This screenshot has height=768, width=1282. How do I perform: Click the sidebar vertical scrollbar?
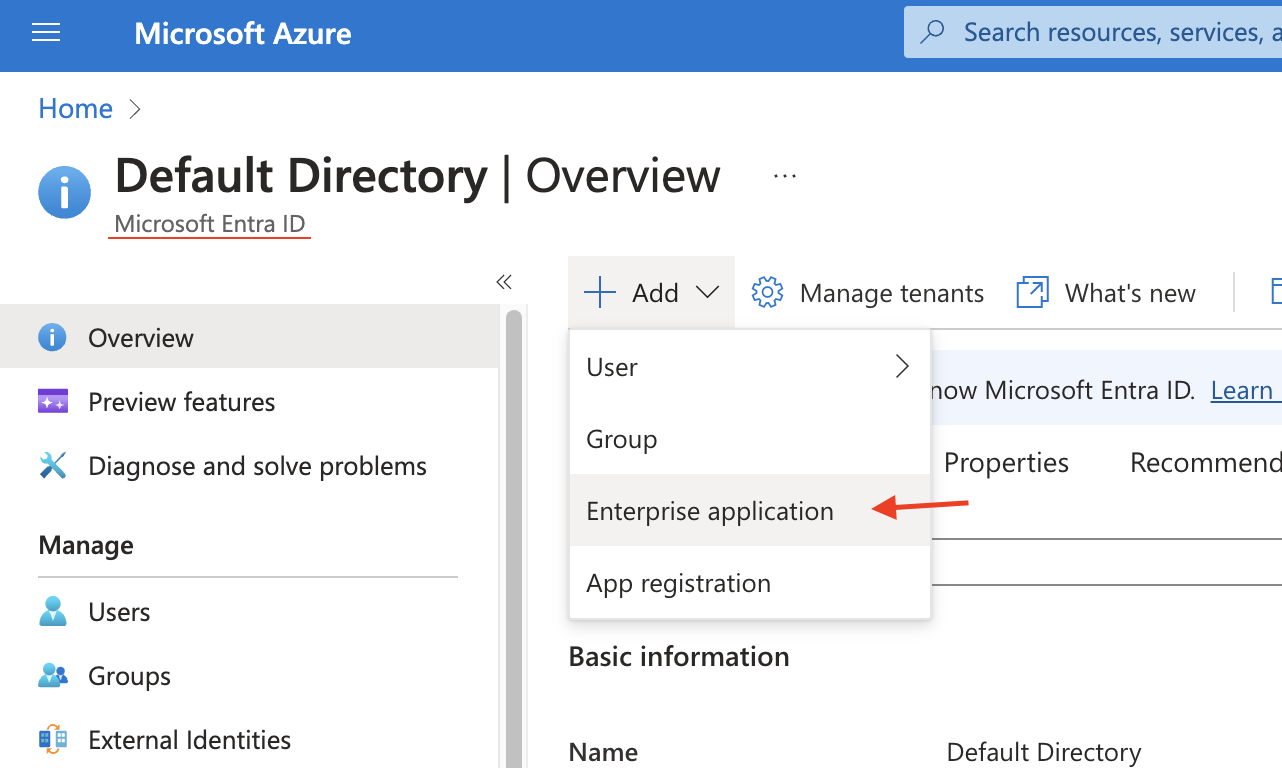click(514, 538)
